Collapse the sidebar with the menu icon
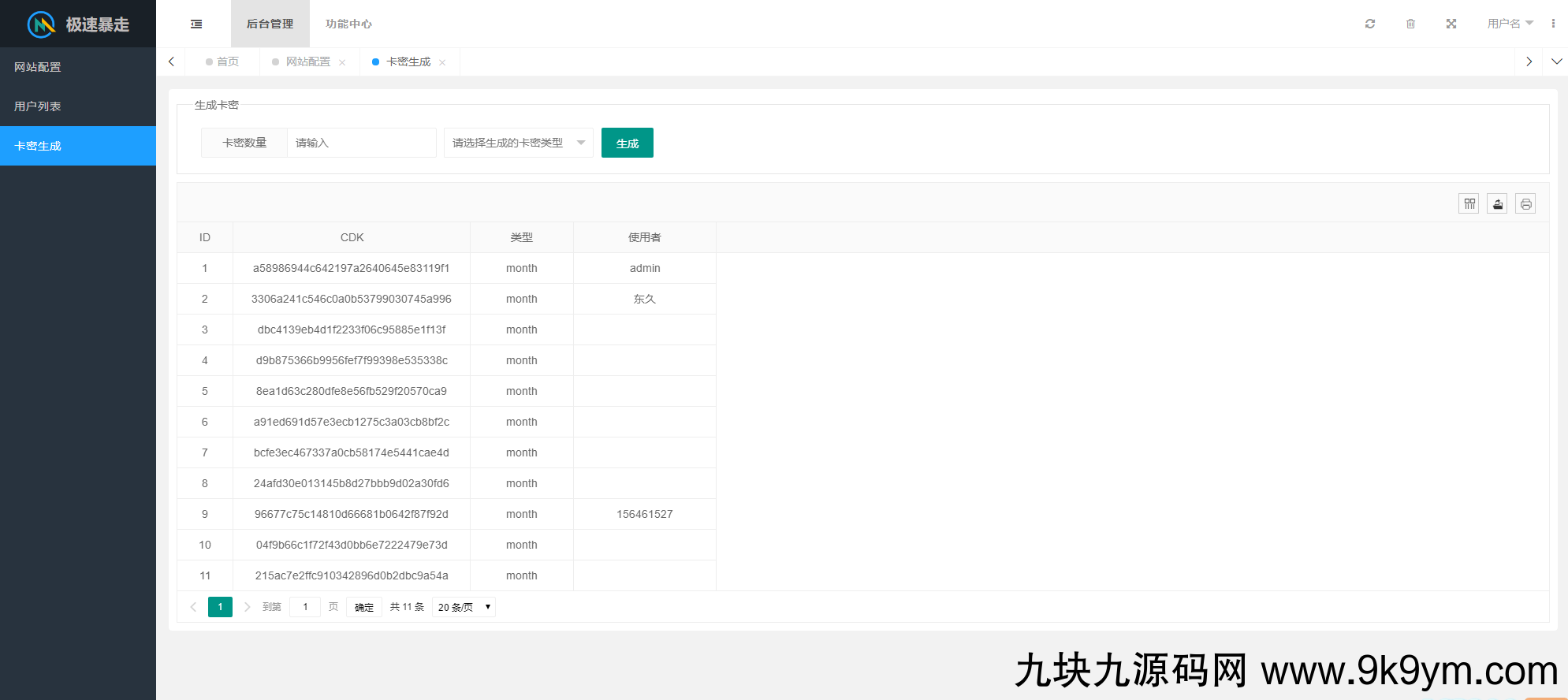Viewport: 1568px width, 700px height. [196, 24]
